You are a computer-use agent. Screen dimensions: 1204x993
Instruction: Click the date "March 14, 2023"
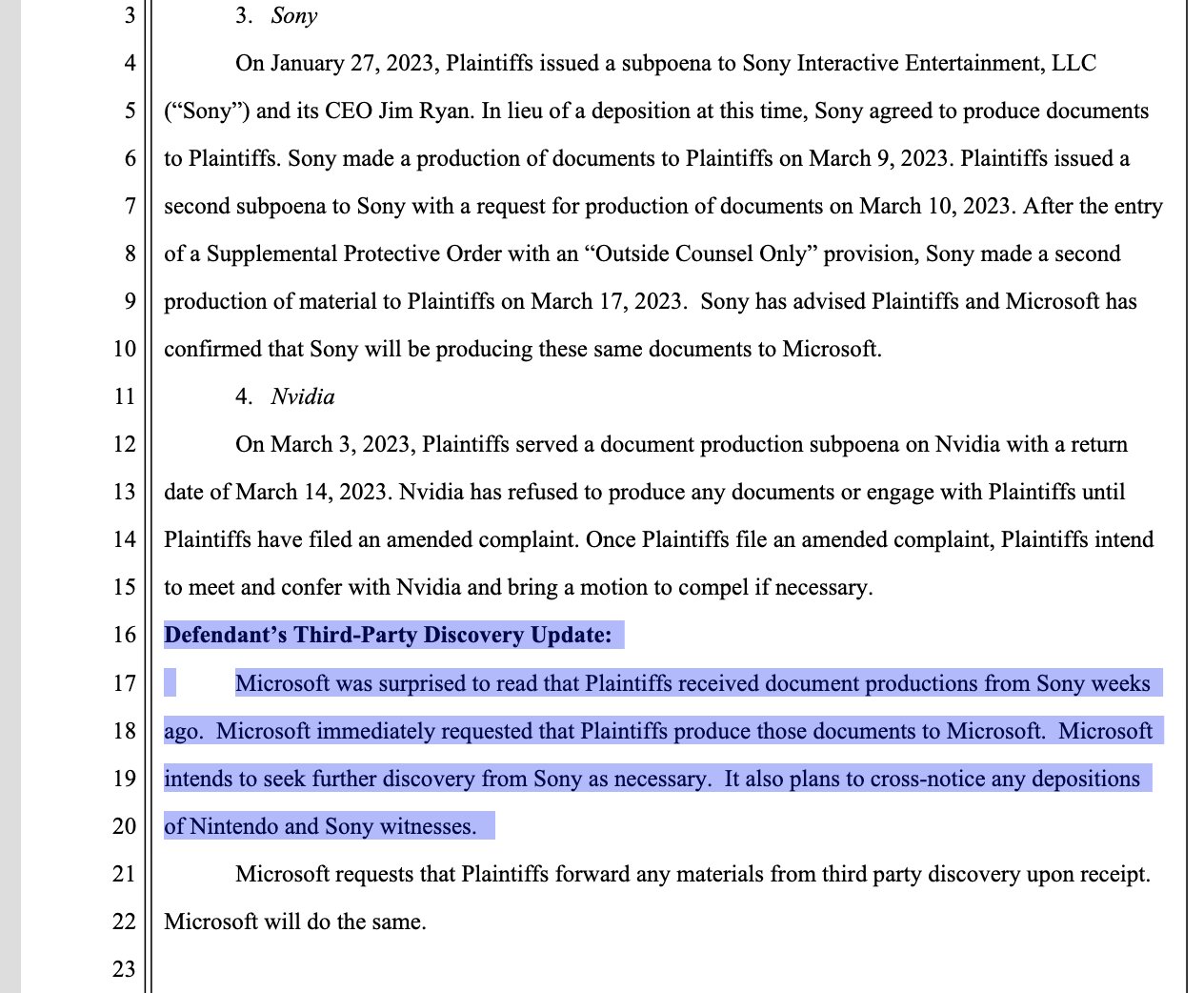[x=311, y=493]
